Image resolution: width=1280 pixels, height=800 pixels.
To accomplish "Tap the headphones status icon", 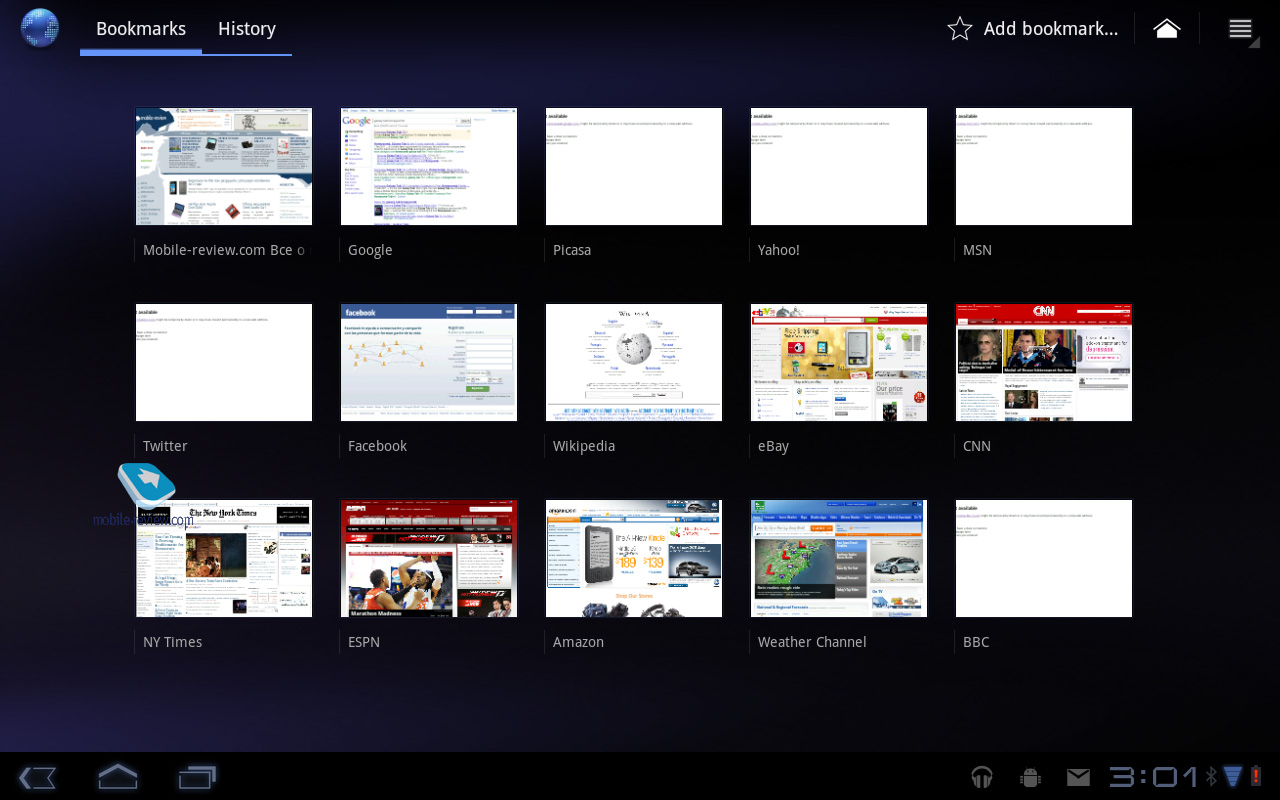I will (x=982, y=777).
